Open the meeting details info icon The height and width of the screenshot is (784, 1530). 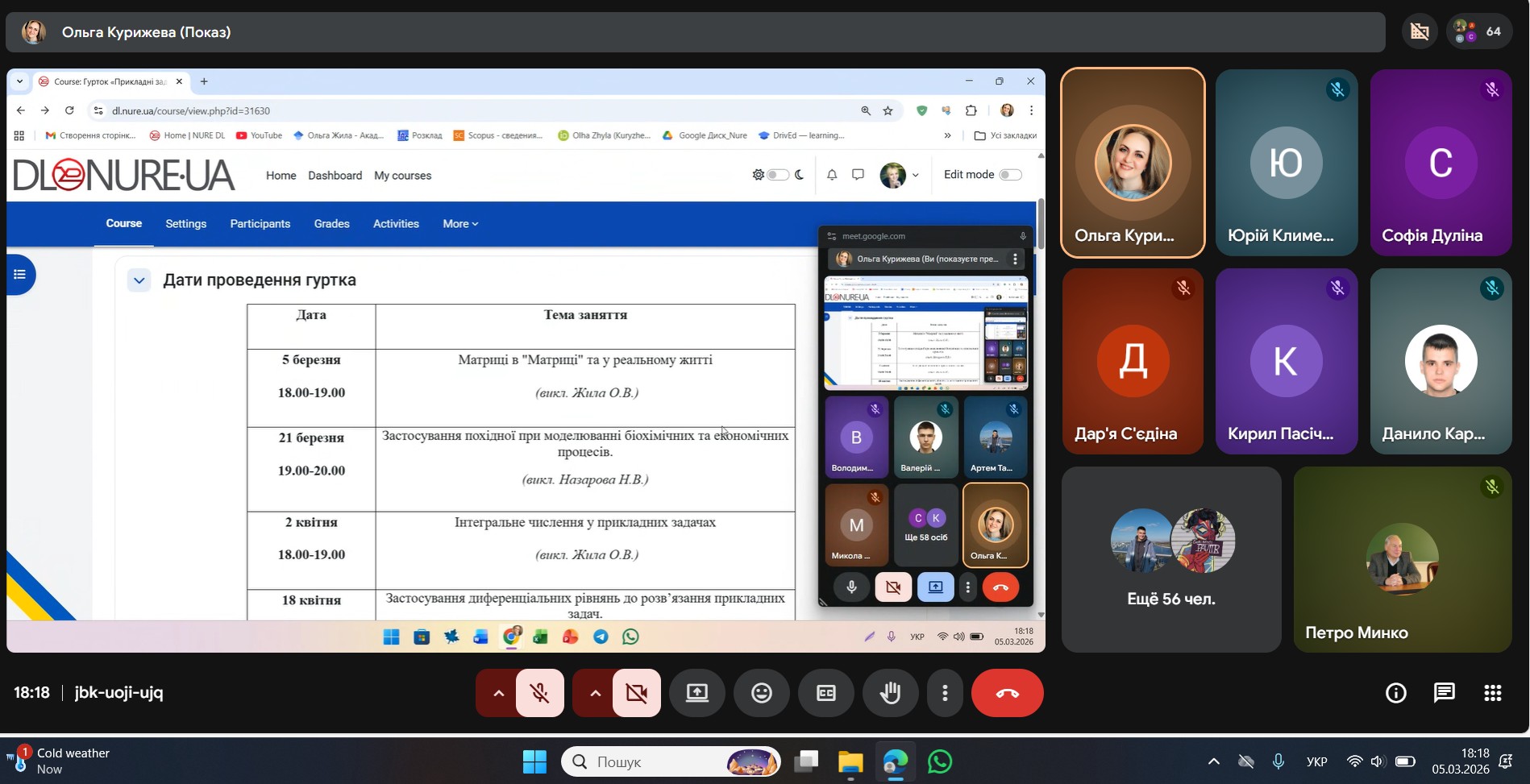(x=1395, y=693)
